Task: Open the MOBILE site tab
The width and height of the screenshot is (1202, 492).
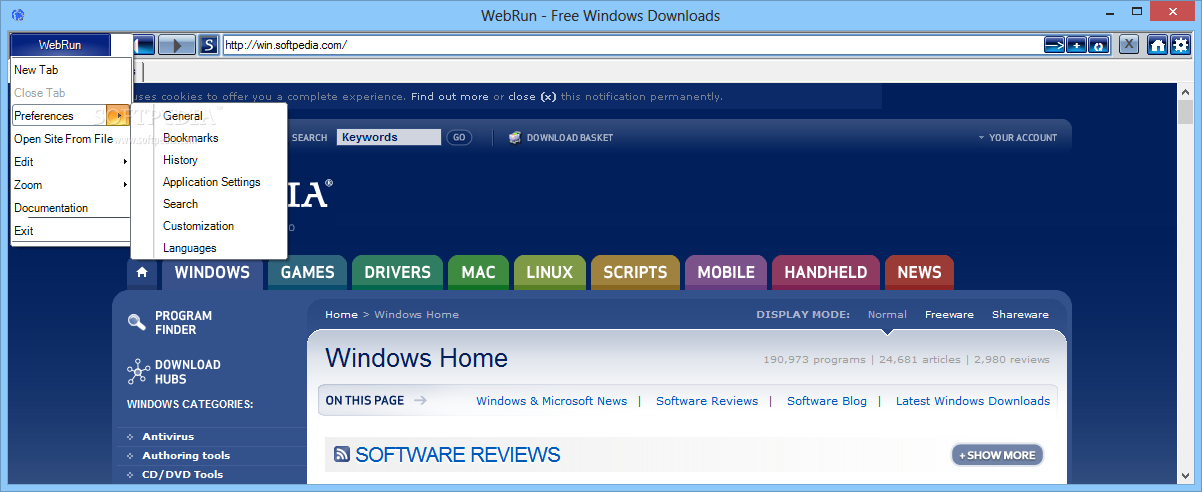Action: pyautogui.click(x=726, y=272)
